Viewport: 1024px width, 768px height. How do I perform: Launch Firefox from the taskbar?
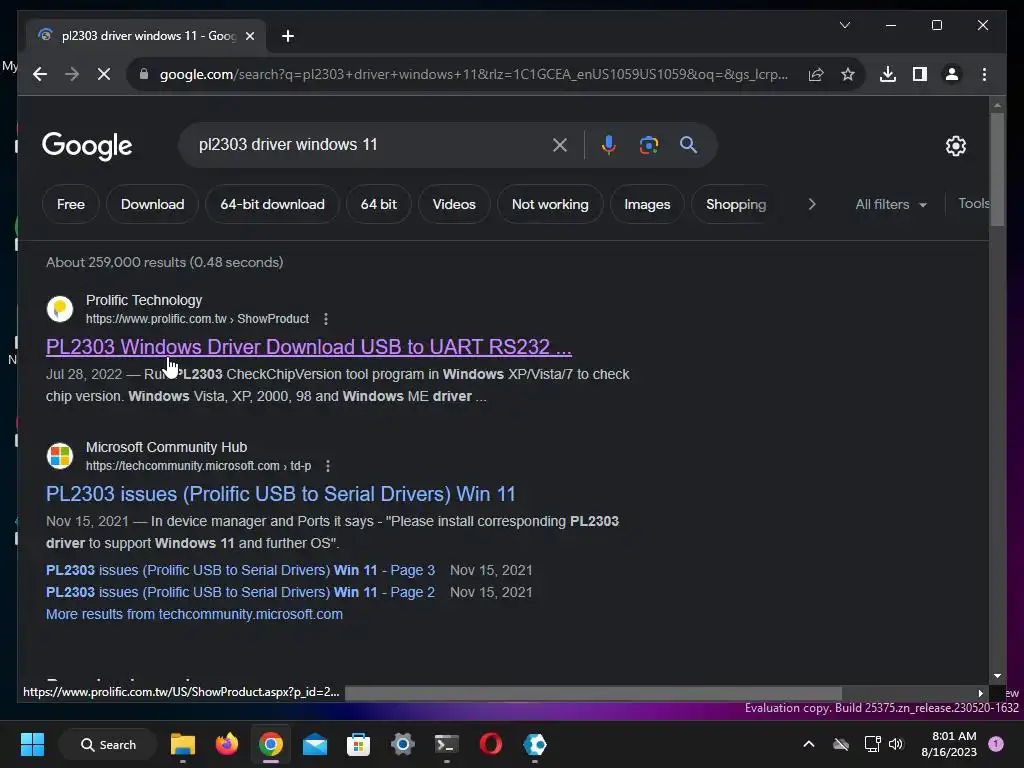(x=227, y=744)
